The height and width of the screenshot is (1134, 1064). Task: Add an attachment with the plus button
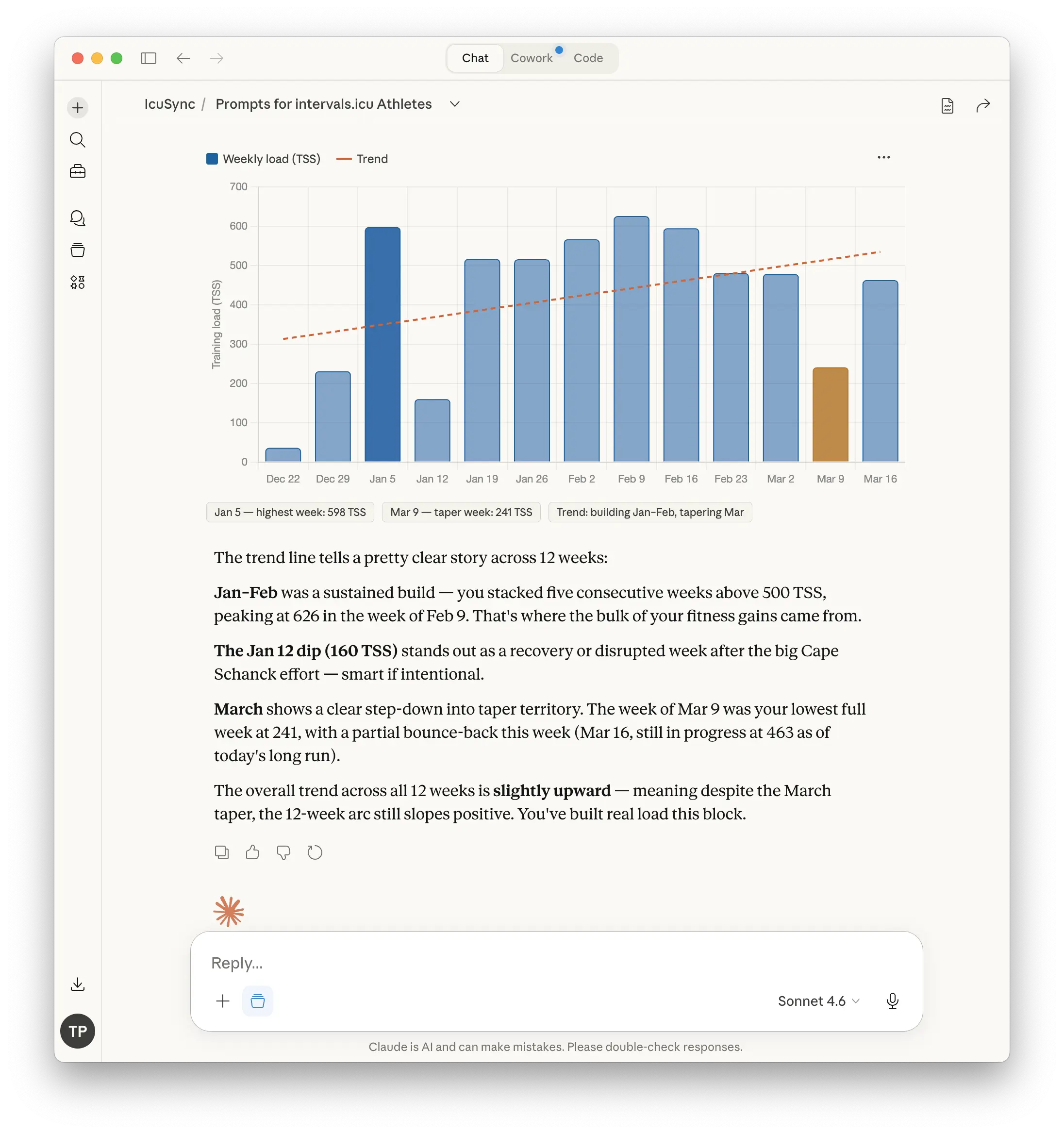point(222,1001)
